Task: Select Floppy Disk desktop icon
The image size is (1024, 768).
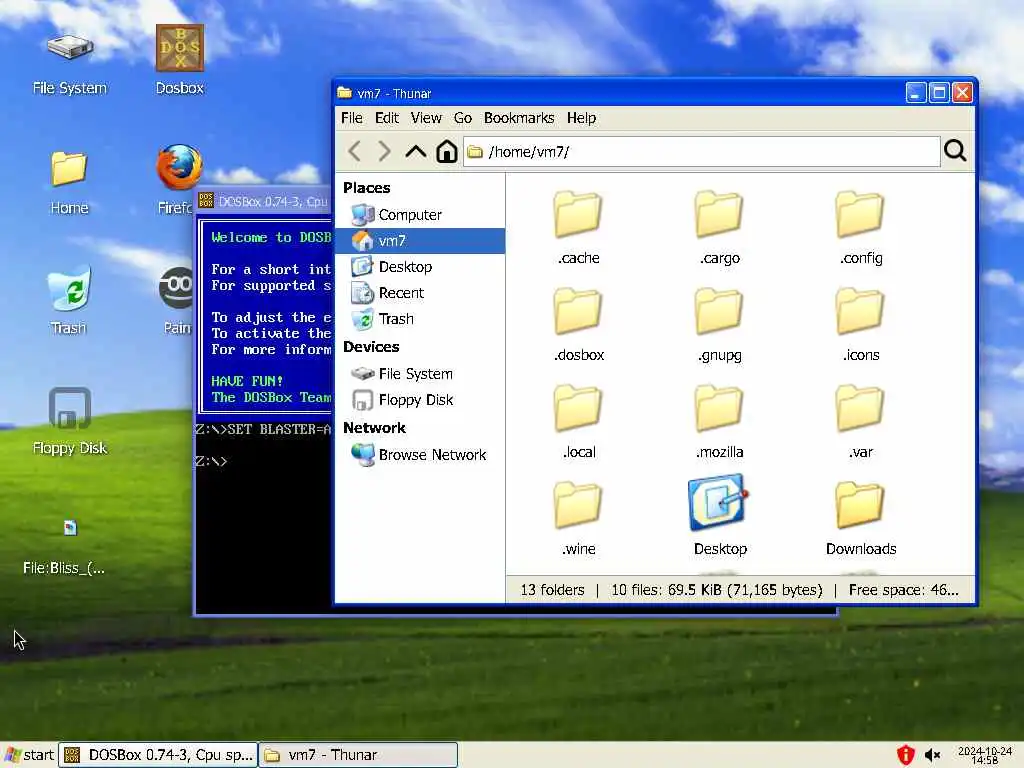Action: point(69,421)
